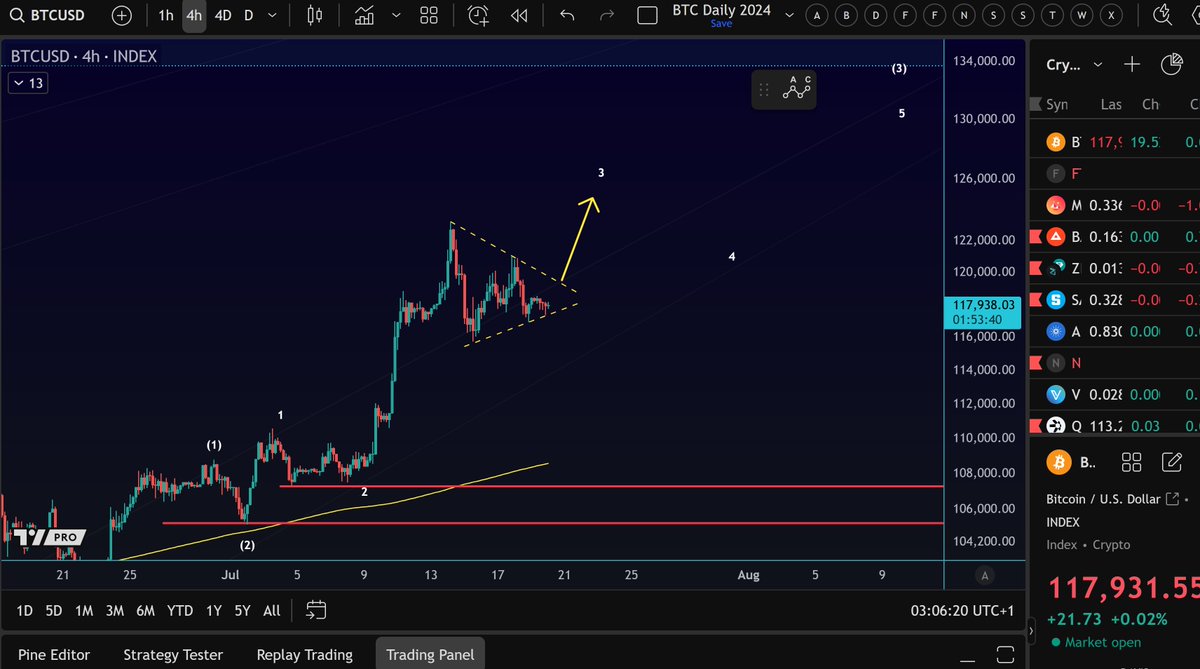1200x669 pixels.
Task: Open the Indicators menu
Action: (365, 16)
